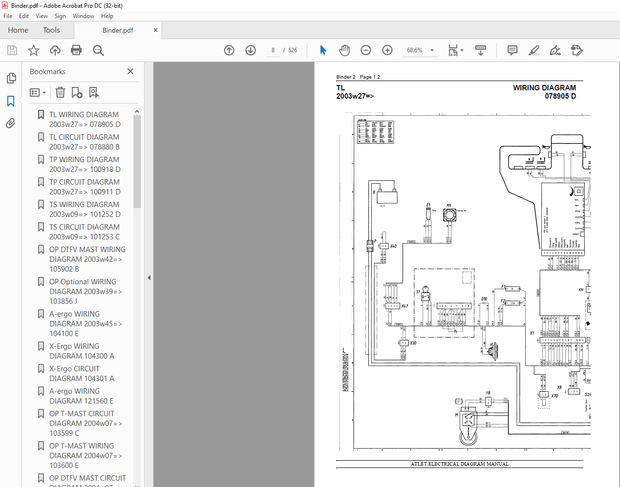This screenshot has width=620, height=487.
Task: Open bookmark X-Ergo CIRCUIT DIAGRAM 104301 A
Action: tap(81, 374)
